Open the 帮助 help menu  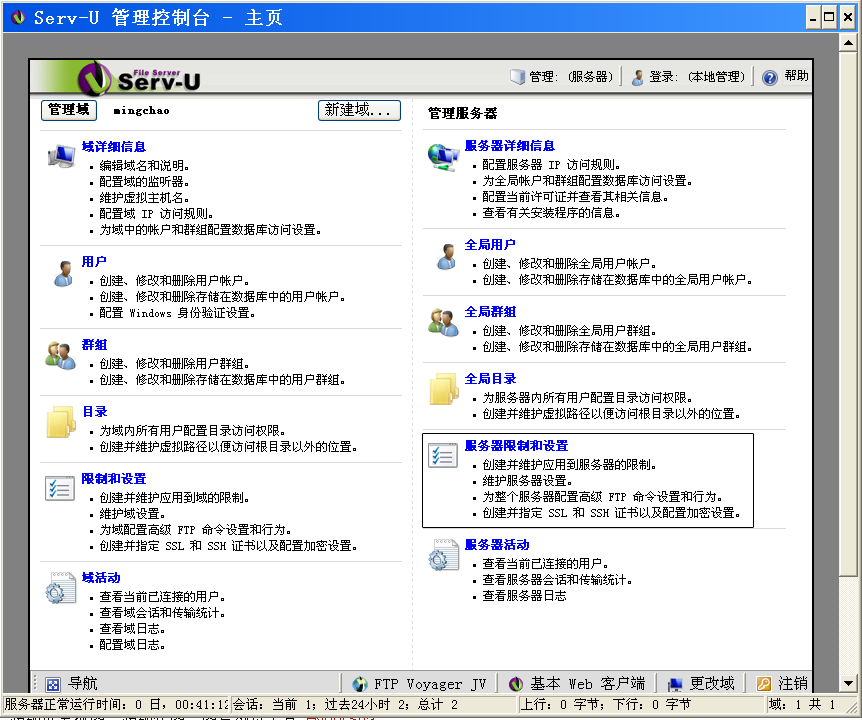tap(786, 77)
